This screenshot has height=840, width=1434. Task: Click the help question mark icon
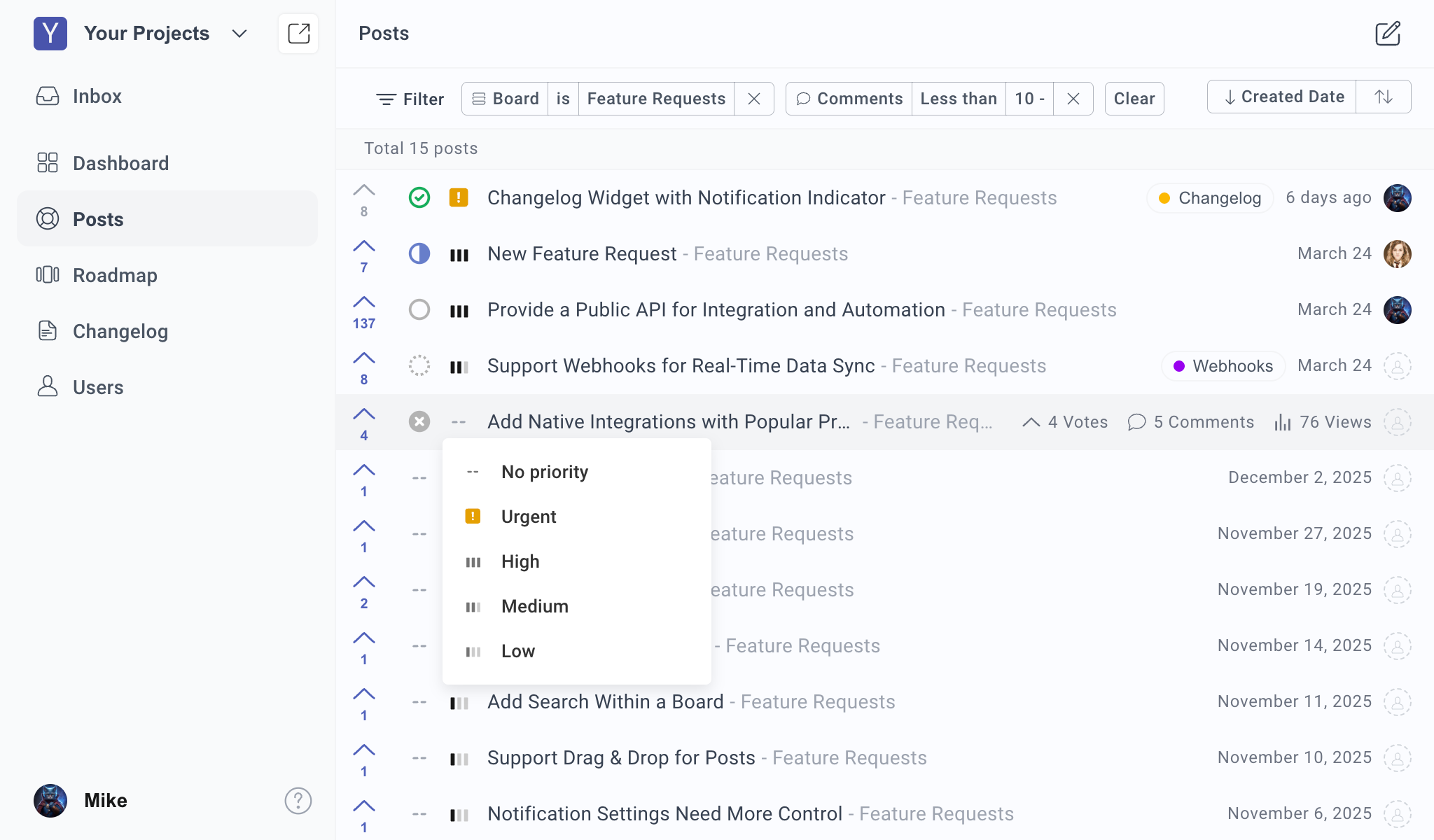pos(298,800)
